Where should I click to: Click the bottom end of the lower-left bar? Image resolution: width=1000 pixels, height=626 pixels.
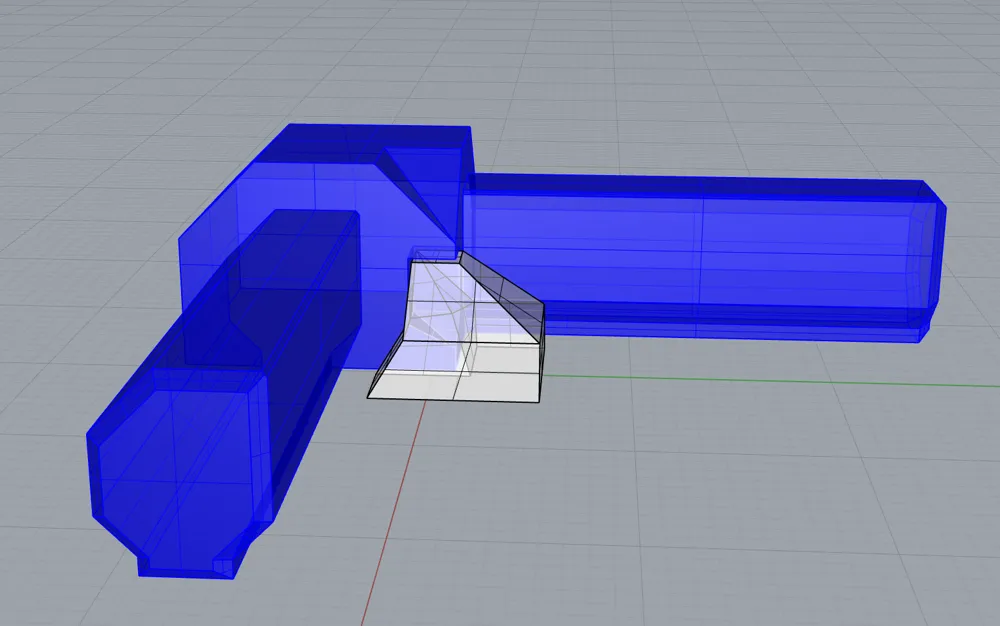pos(180,555)
